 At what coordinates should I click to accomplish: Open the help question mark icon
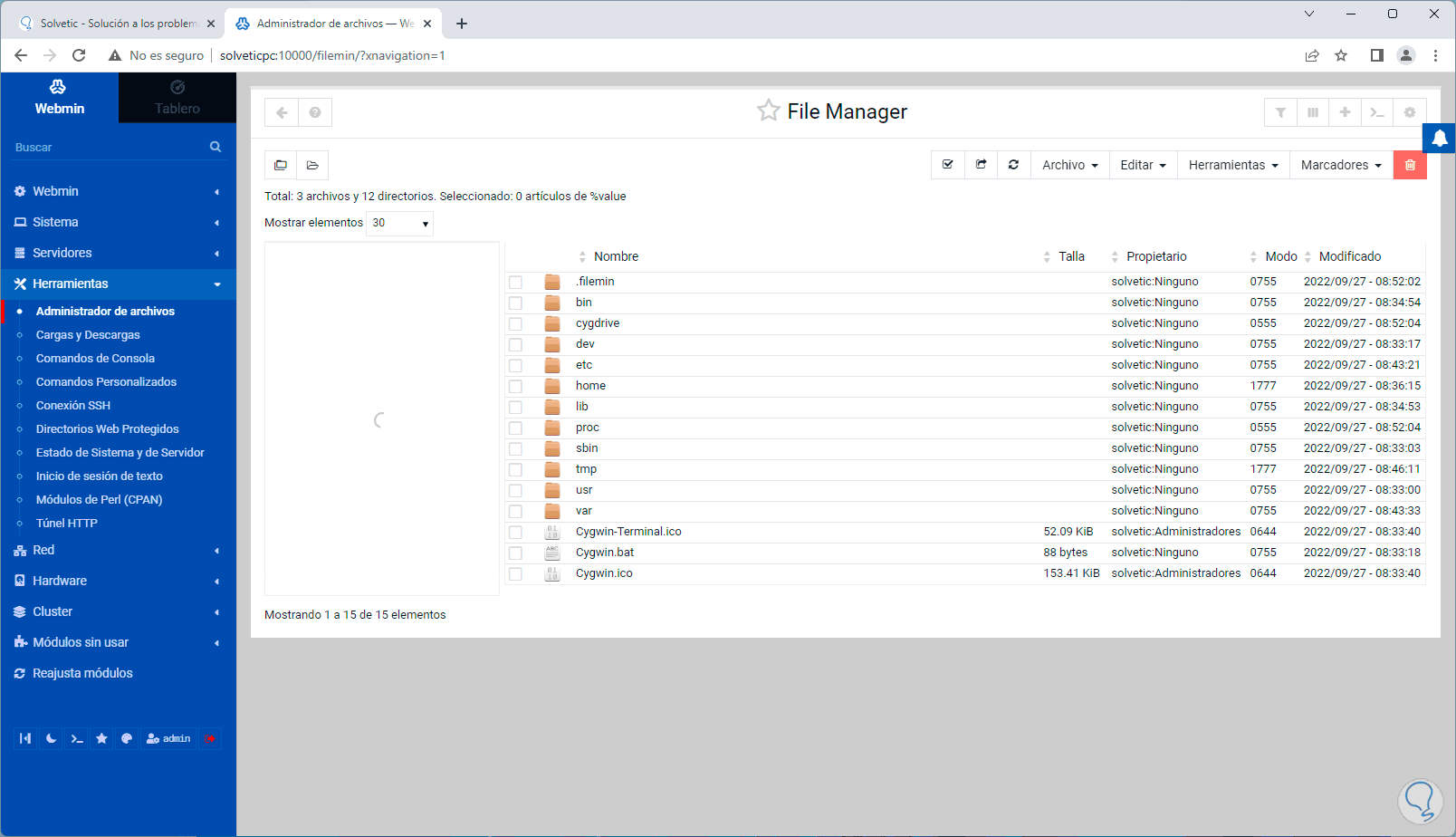click(x=315, y=112)
